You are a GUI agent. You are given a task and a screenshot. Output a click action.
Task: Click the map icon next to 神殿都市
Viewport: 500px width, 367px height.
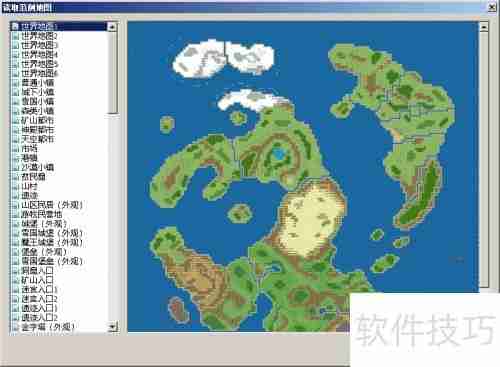(15, 129)
